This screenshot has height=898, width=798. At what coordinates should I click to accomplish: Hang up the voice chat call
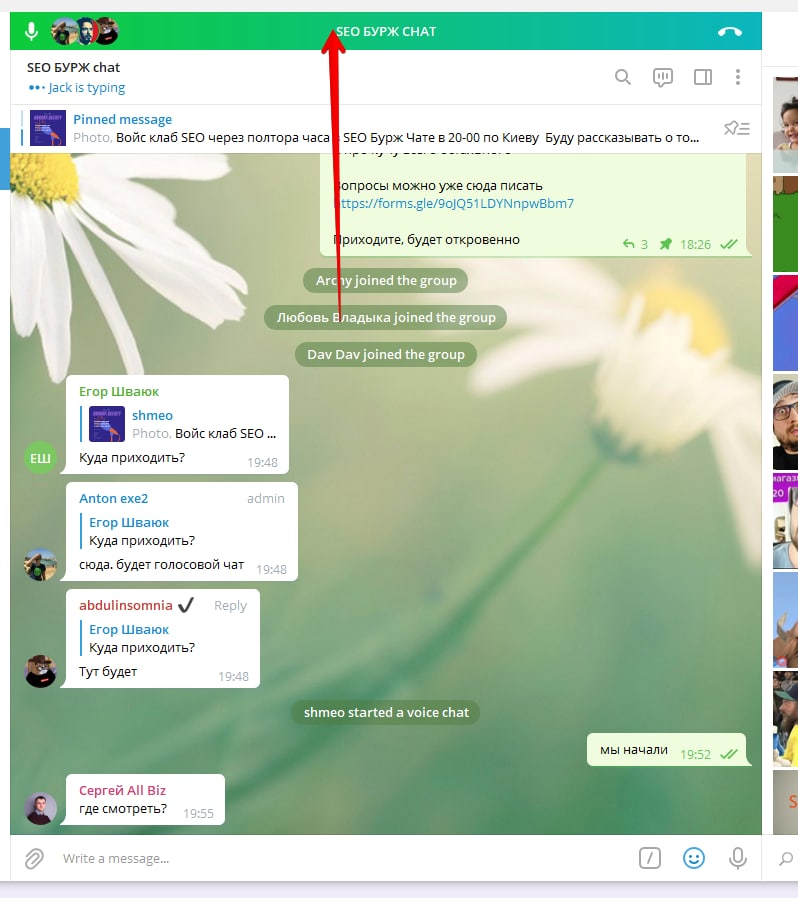point(729,31)
